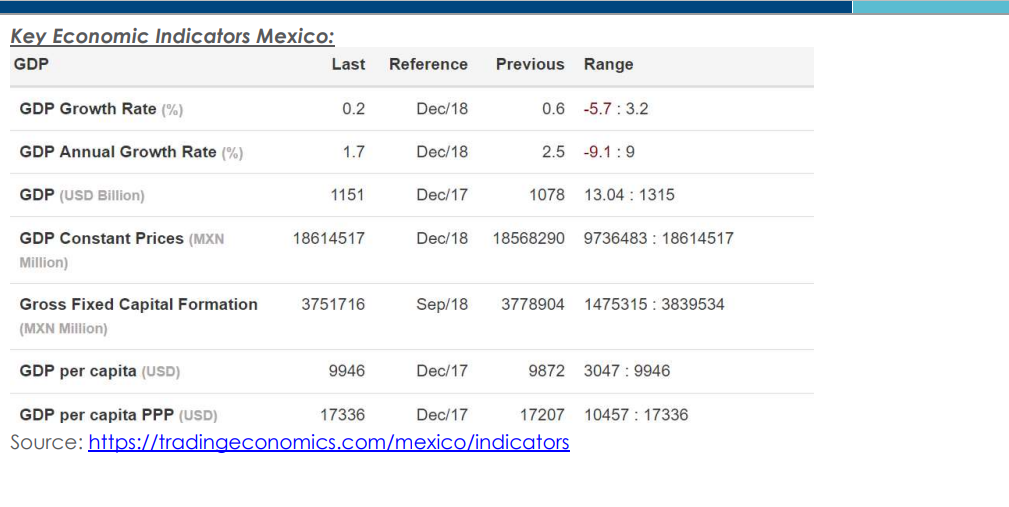The width and height of the screenshot is (1009, 507).
Task: Click the range '13.04 : 1315'
Action: pyautogui.click(x=629, y=195)
